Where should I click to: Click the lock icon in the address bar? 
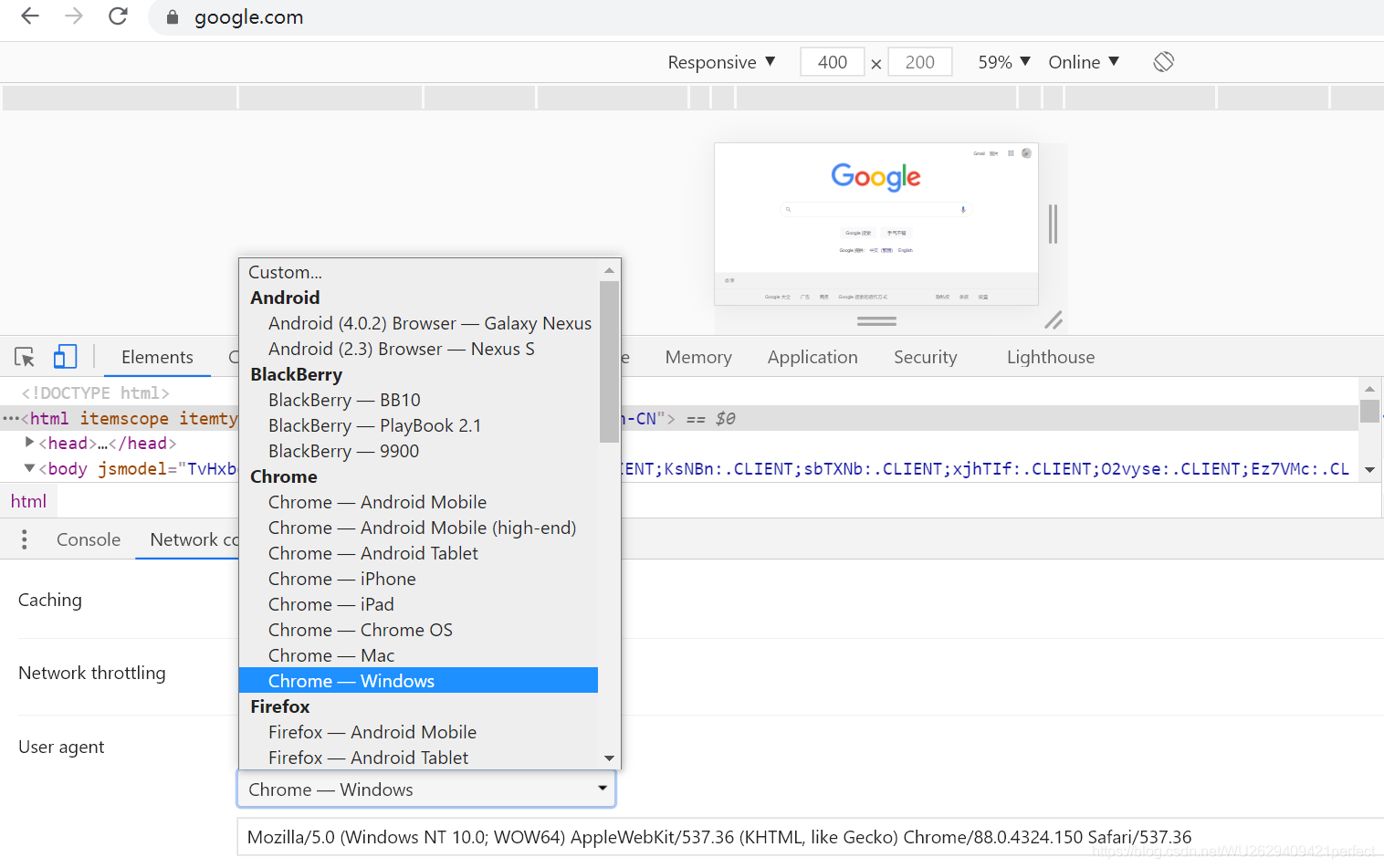click(x=172, y=17)
